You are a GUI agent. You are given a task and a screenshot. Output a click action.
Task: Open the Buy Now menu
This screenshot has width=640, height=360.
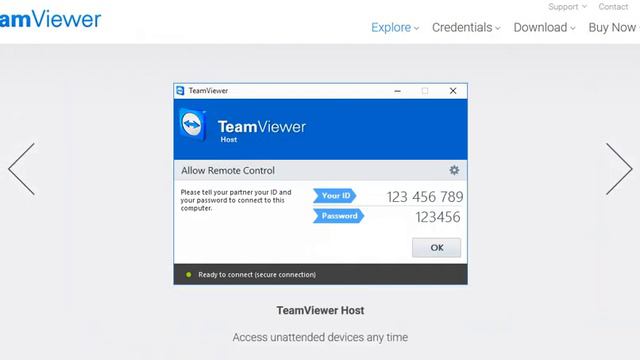[613, 27]
